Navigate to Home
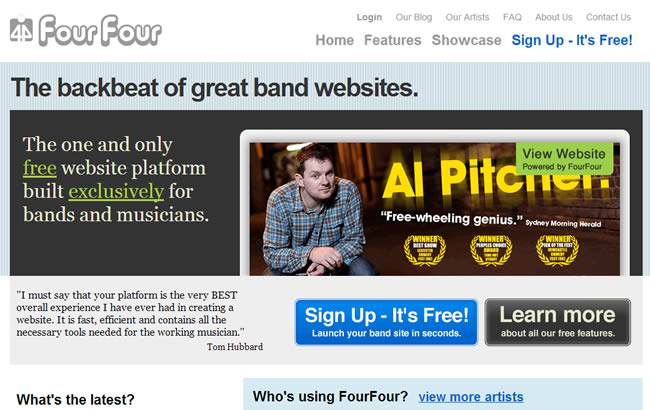This screenshot has height=410, width=650. pyautogui.click(x=335, y=40)
